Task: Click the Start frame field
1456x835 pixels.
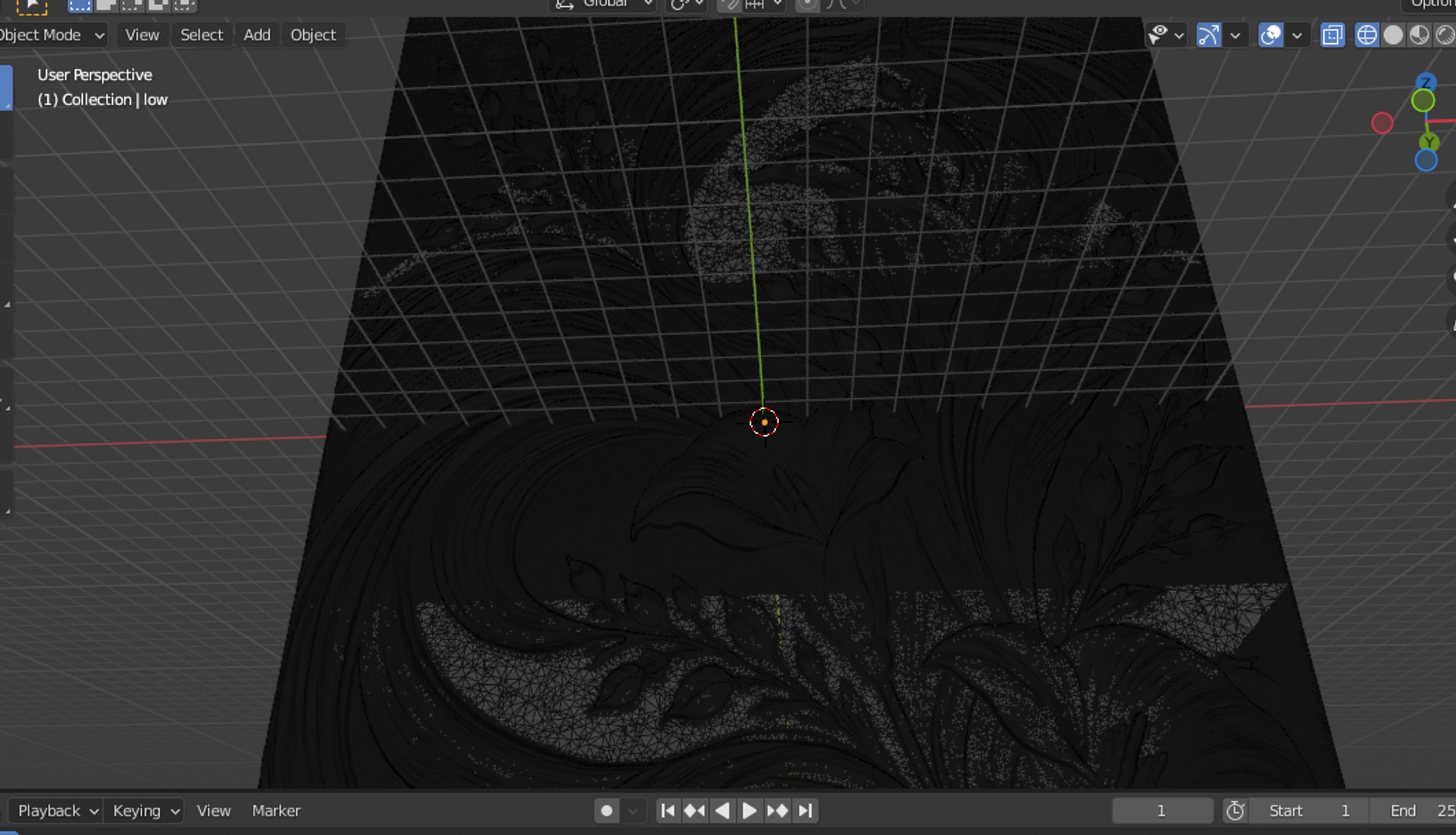Action: click(1310, 810)
